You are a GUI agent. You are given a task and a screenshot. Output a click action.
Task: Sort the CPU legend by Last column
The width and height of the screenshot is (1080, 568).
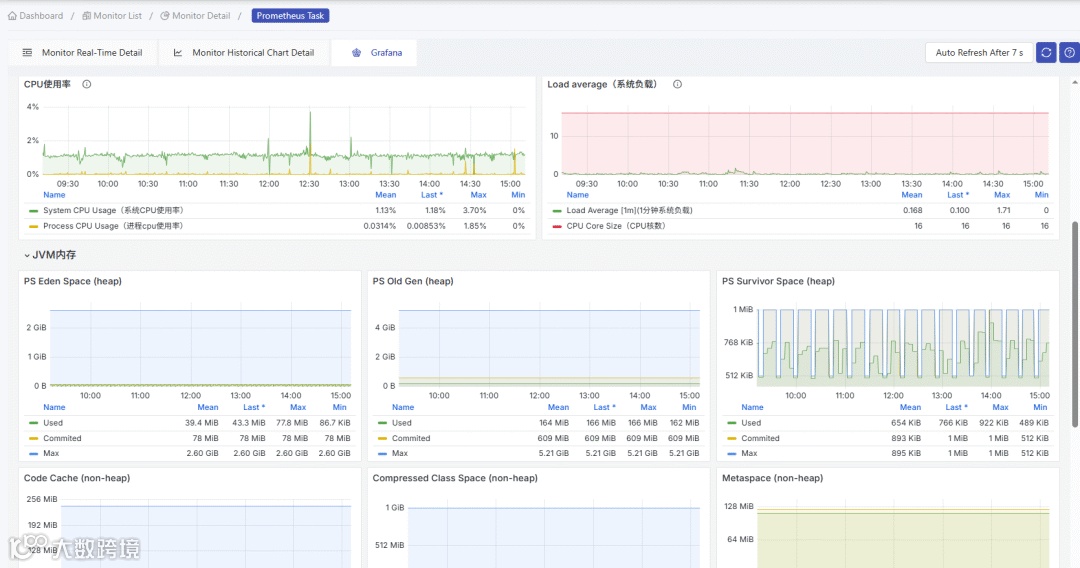pos(432,195)
